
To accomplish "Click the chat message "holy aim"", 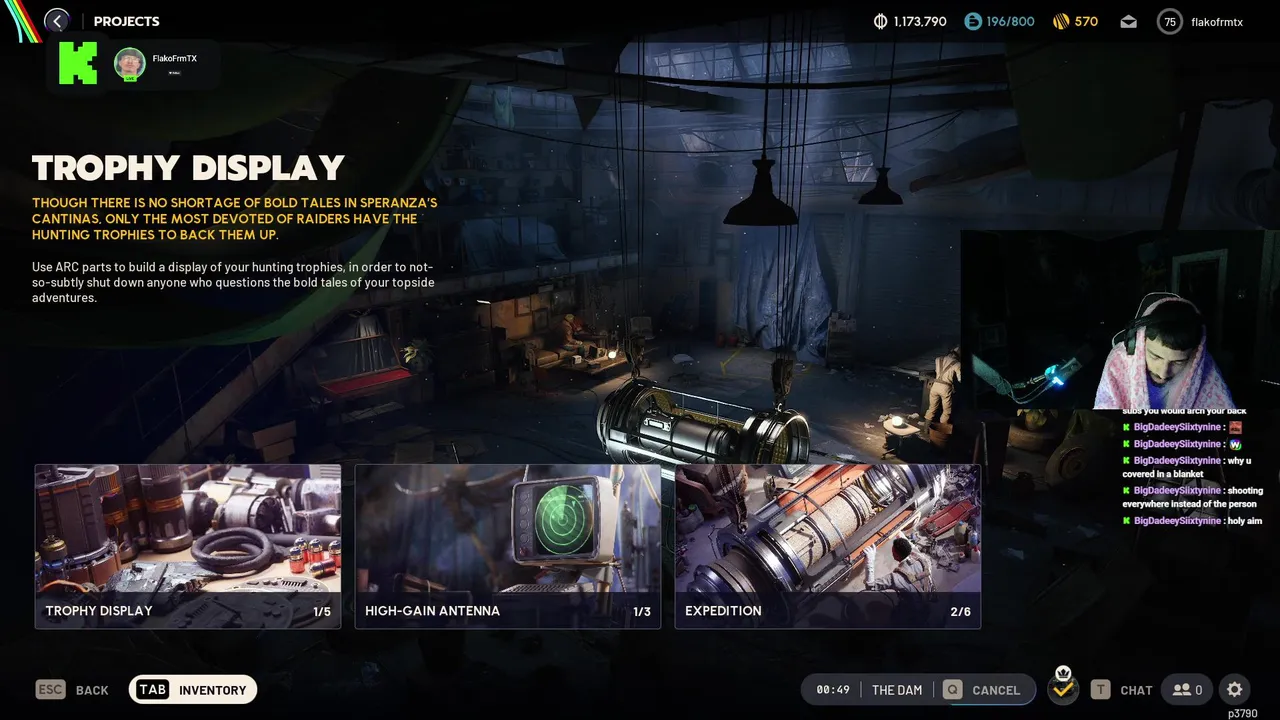I will [1244, 521].
